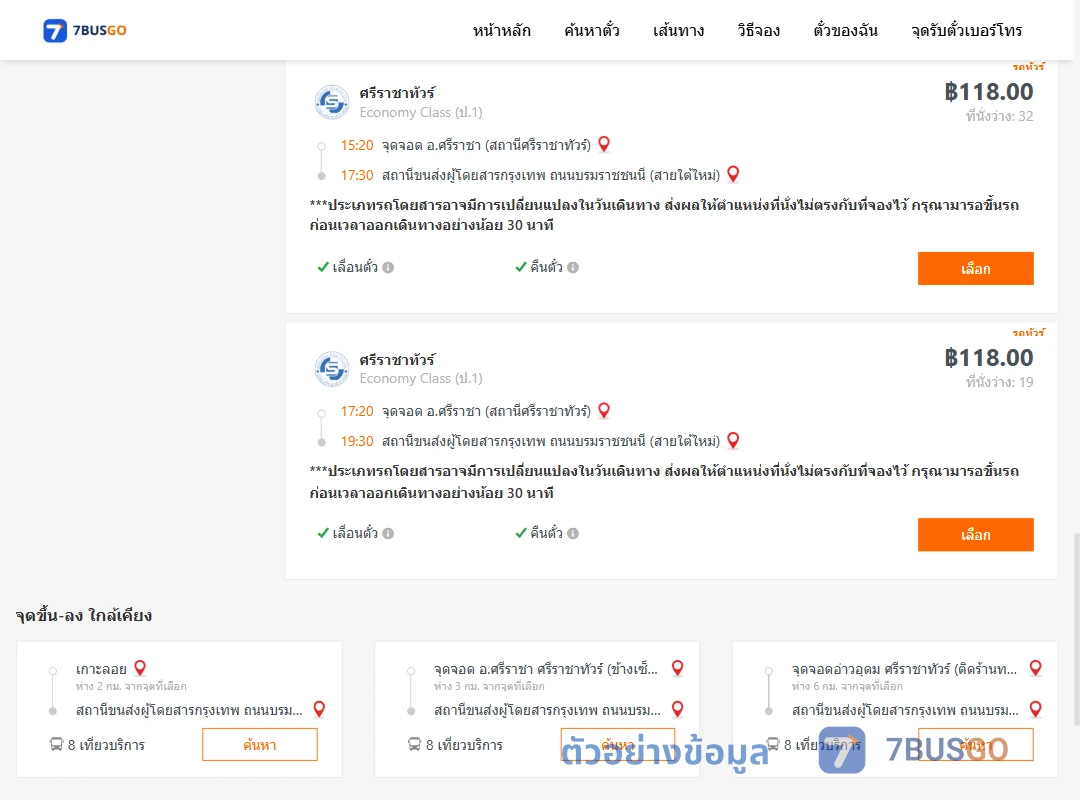Open pin beside จุดจอด อ.ศรีราชา ศรีราชาทัวร์ (ข้างเซ็...
Screen dimensions: 1080x800
click(x=678, y=668)
